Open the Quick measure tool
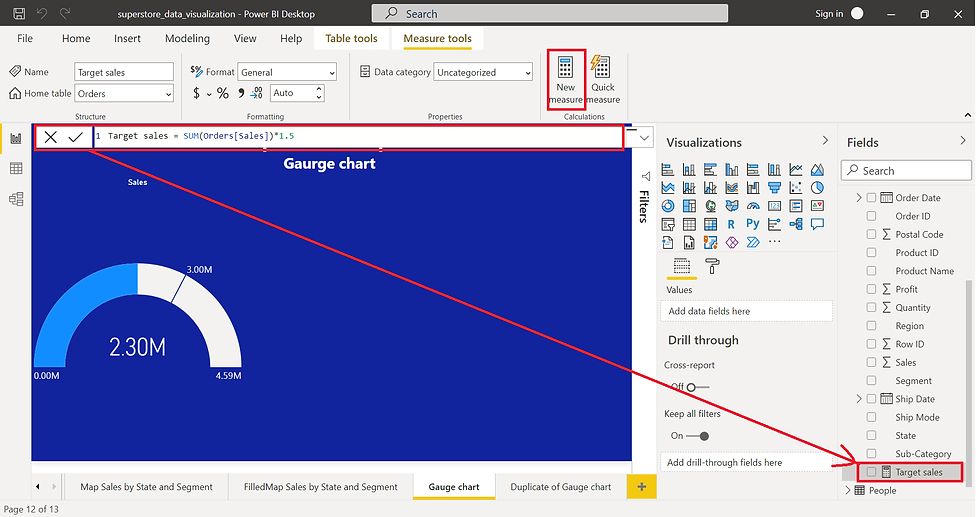This screenshot has height=517, width=980. click(x=602, y=79)
